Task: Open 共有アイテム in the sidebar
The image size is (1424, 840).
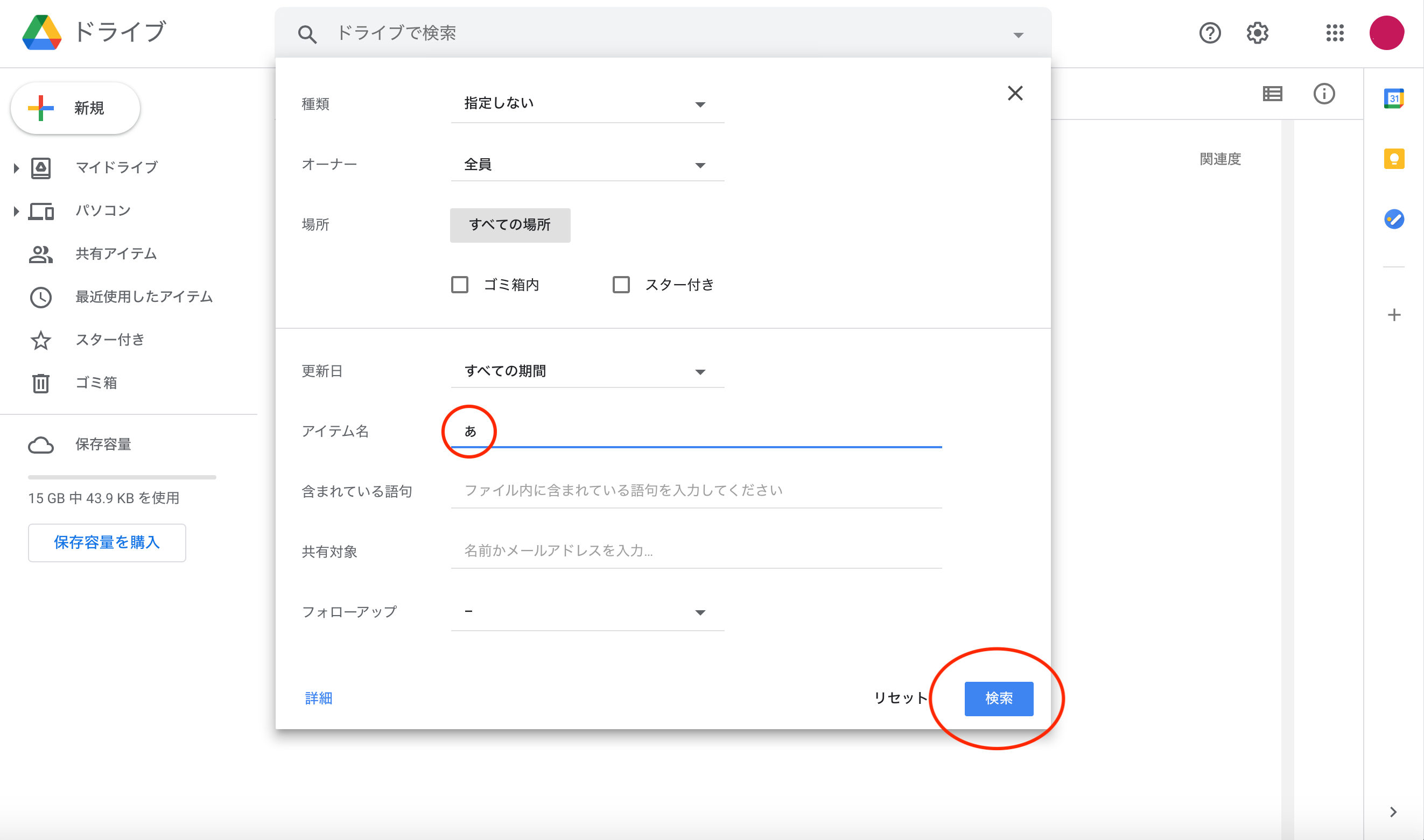Action: [x=116, y=253]
